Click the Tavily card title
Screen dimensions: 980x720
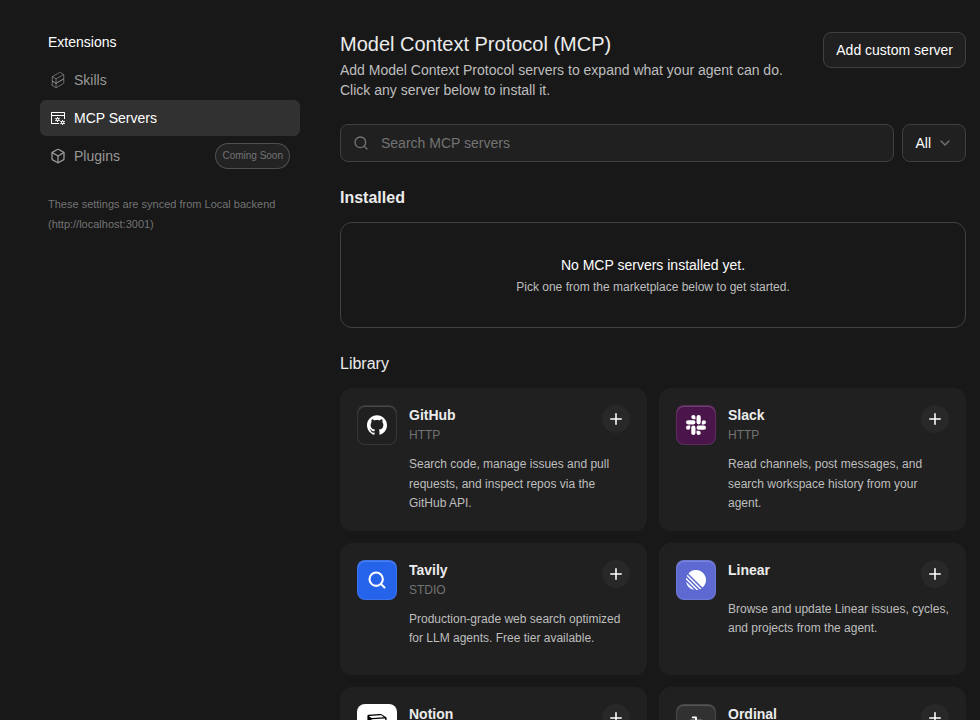click(428, 570)
